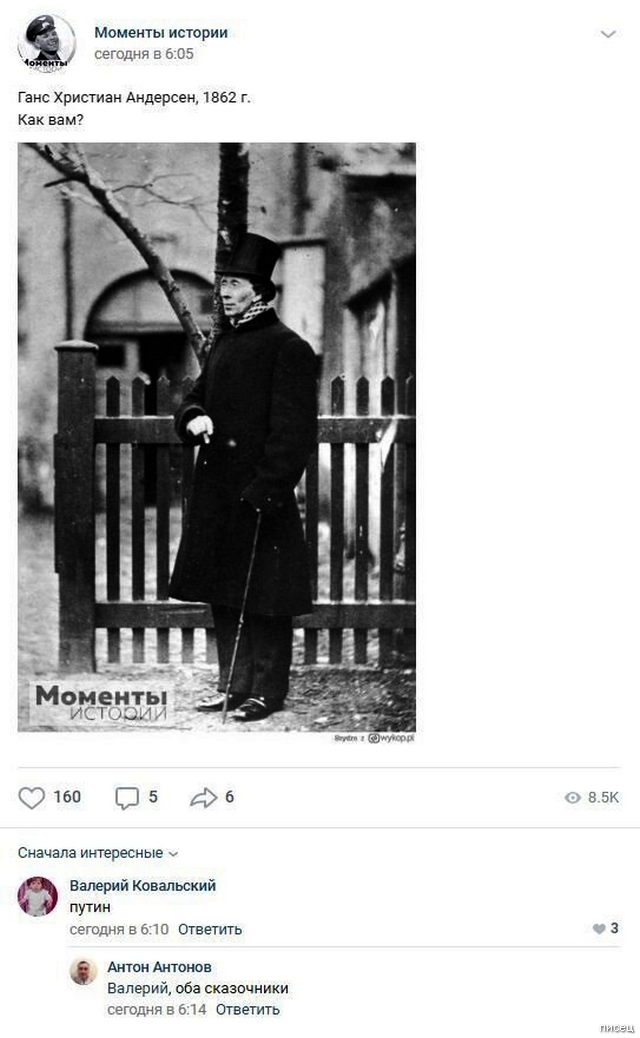Open Сначала интересные sorting dropdown
Image resolution: width=640 pixels, height=1038 pixels.
[97, 853]
